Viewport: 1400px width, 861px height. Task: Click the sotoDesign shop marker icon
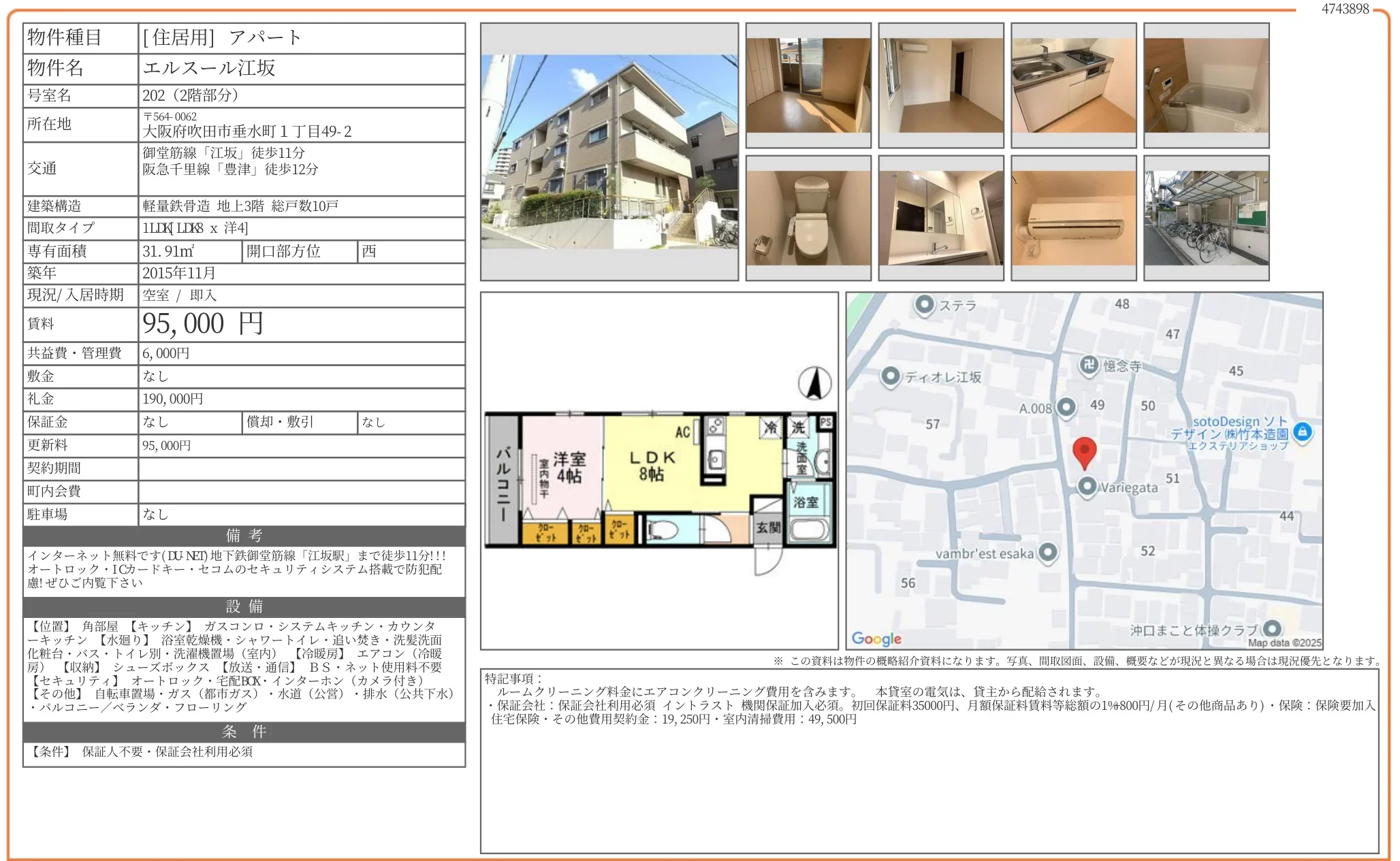(1302, 431)
